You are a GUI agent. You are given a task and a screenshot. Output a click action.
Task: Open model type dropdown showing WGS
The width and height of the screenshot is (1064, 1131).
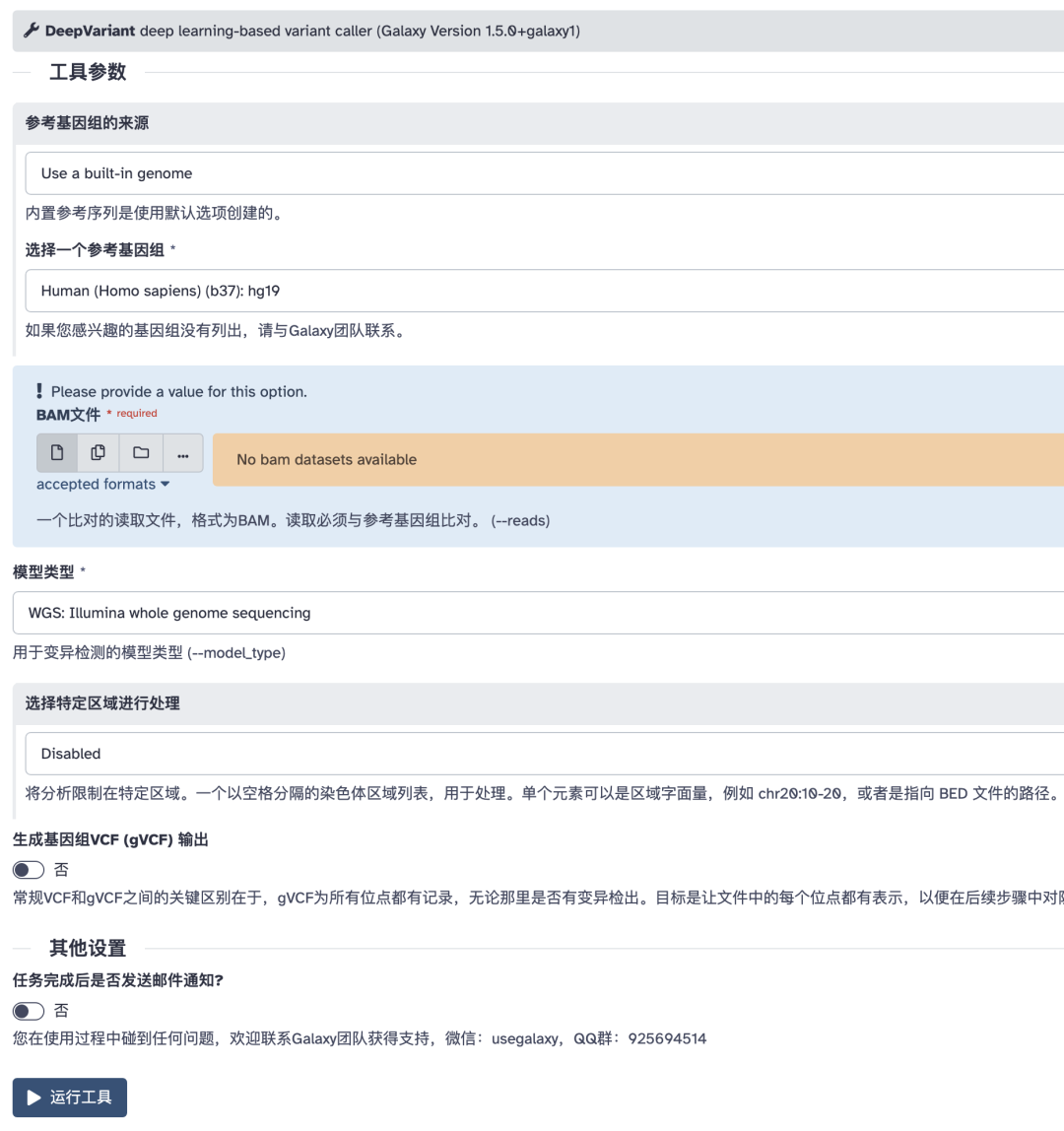(538, 613)
